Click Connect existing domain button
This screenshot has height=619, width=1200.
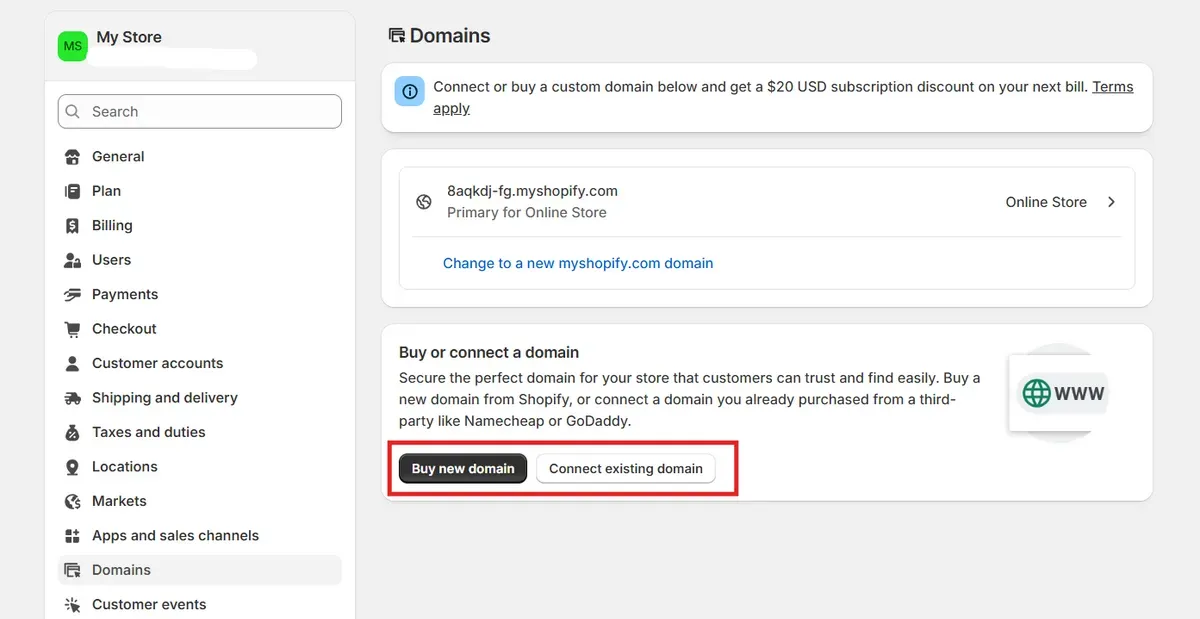coord(626,468)
